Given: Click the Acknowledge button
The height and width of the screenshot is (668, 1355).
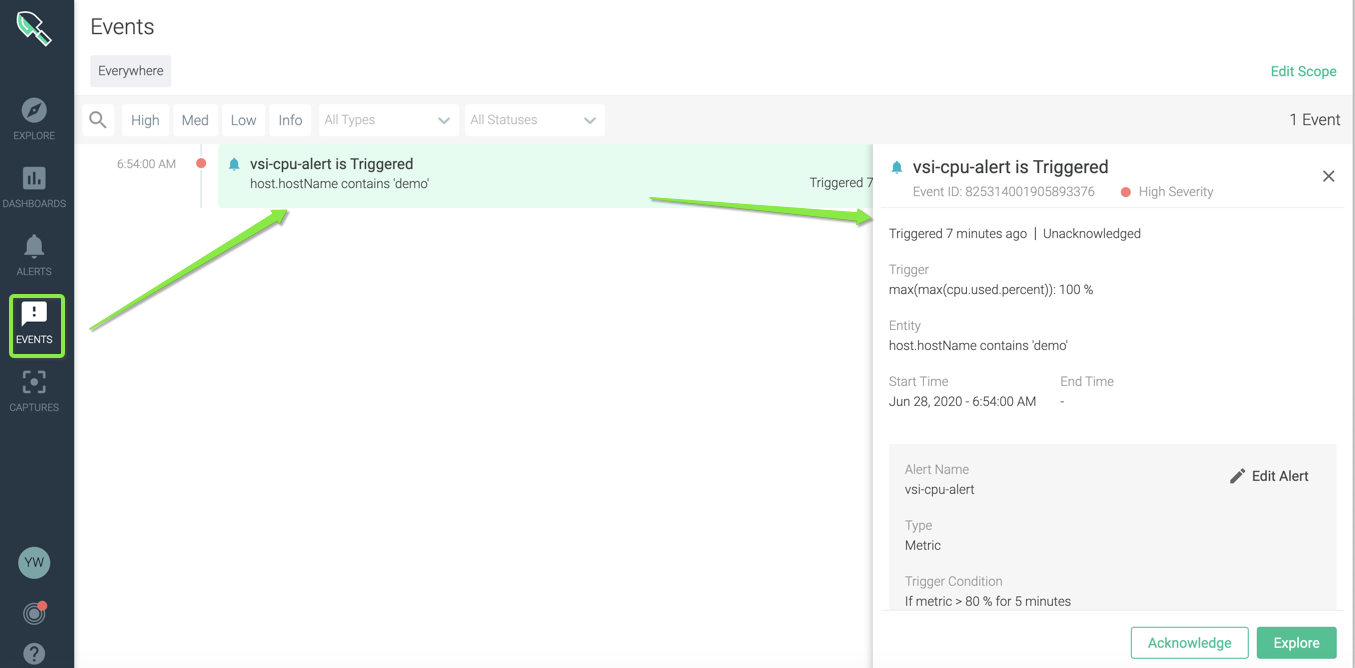Looking at the screenshot, I should click(x=1189, y=643).
